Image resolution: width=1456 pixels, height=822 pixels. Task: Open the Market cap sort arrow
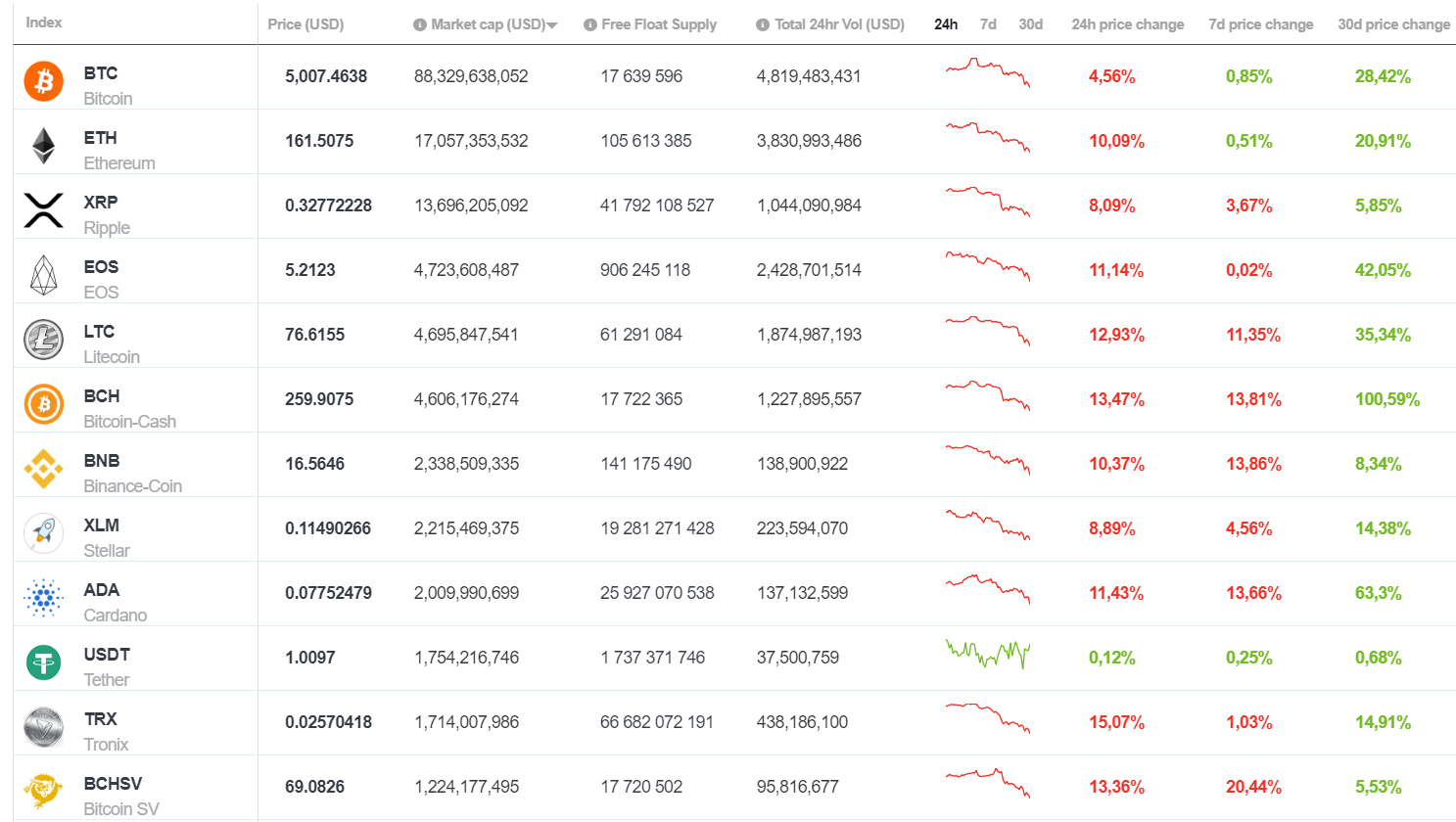(x=552, y=25)
